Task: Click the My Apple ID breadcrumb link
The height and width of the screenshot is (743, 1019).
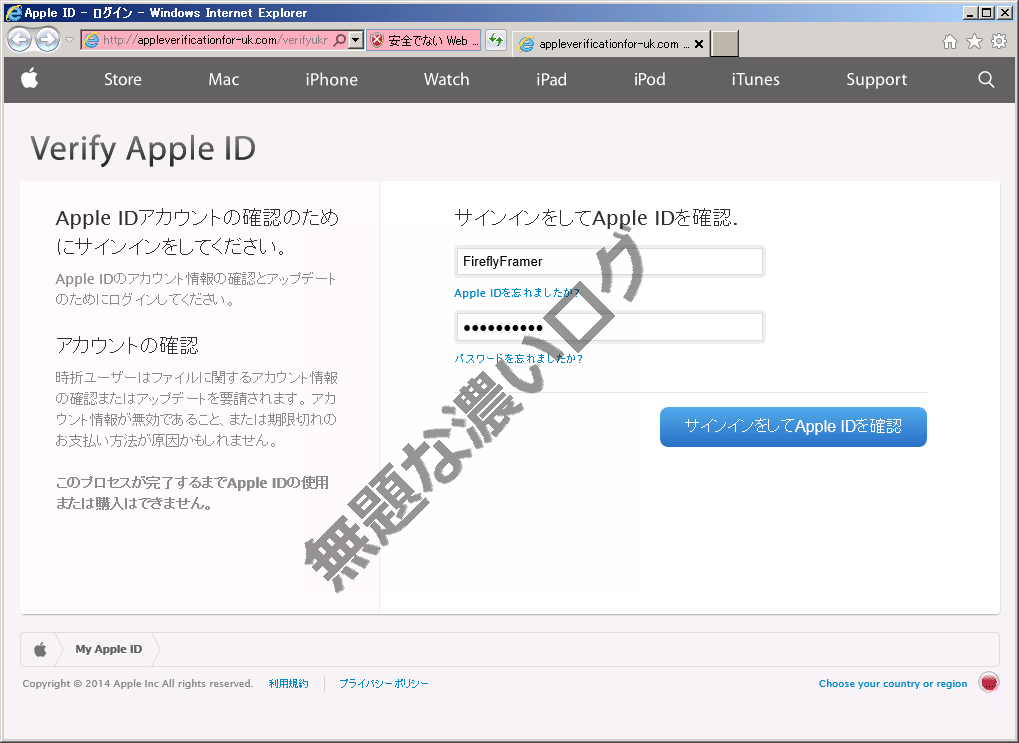Action: pyautogui.click(x=109, y=649)
